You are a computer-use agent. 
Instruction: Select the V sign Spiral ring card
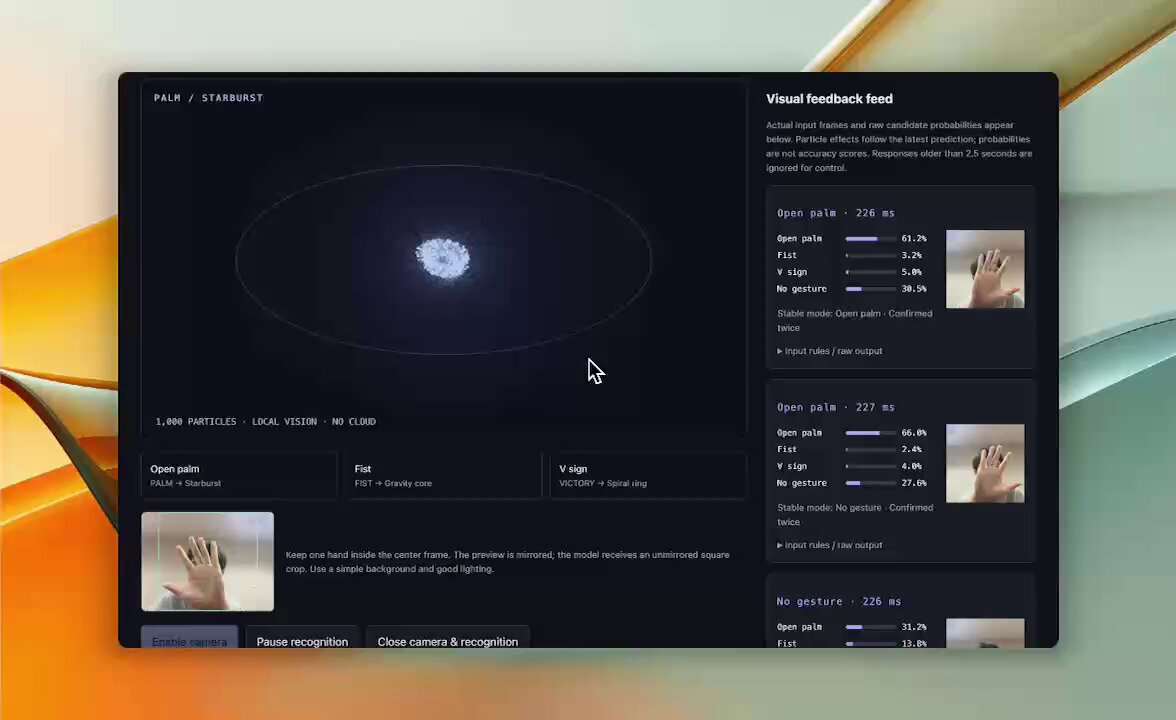[x=648, y=476]
